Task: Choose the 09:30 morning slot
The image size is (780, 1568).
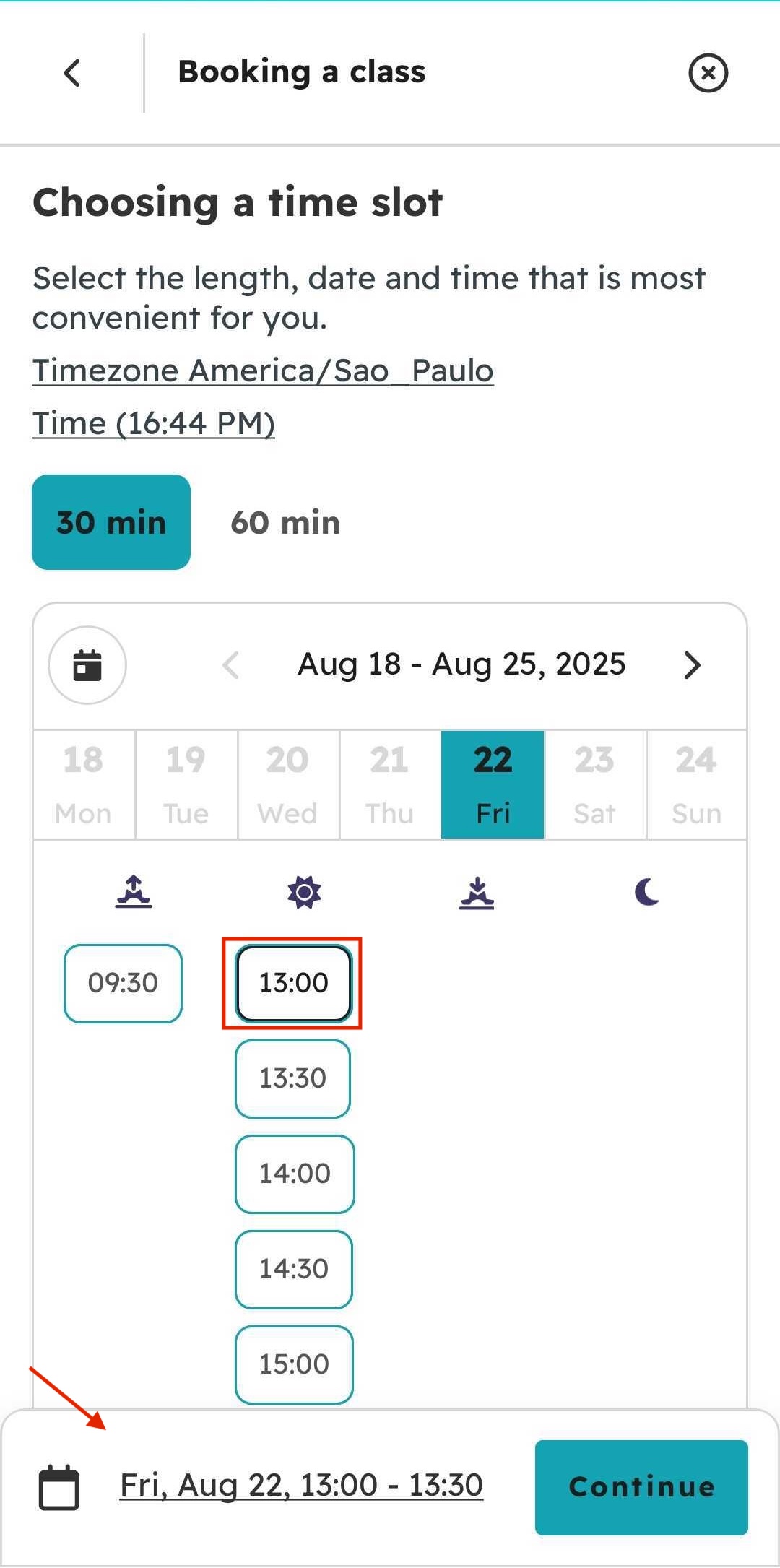Action: 122,982
